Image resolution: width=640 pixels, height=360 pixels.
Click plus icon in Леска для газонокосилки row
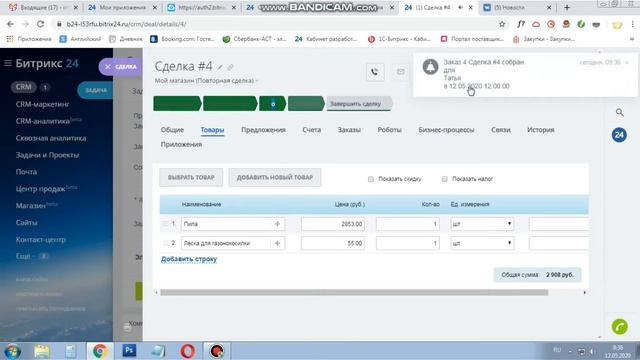277,243
